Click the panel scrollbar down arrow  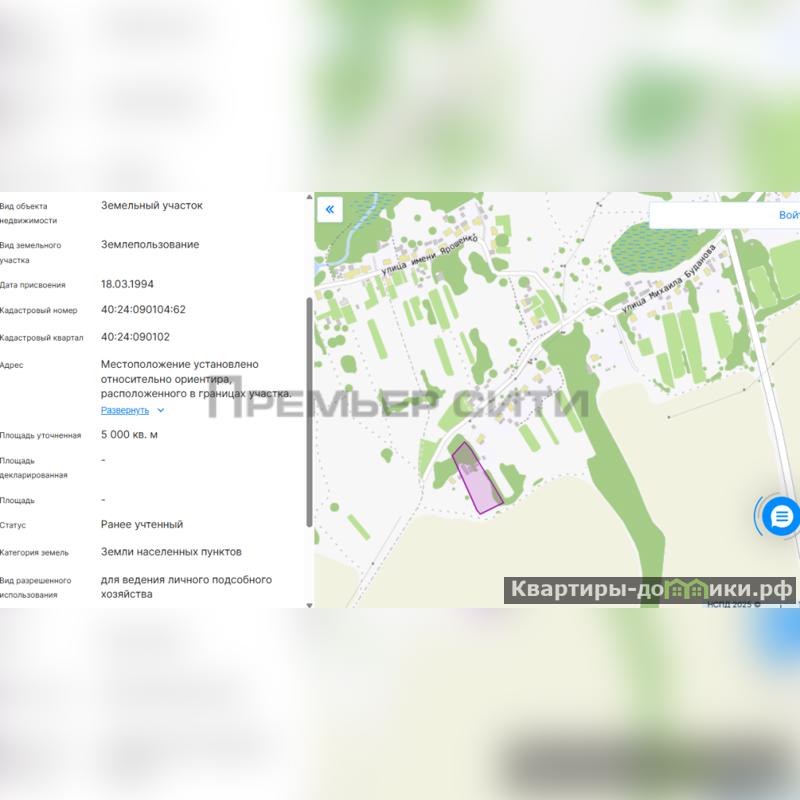coord(309,605)
